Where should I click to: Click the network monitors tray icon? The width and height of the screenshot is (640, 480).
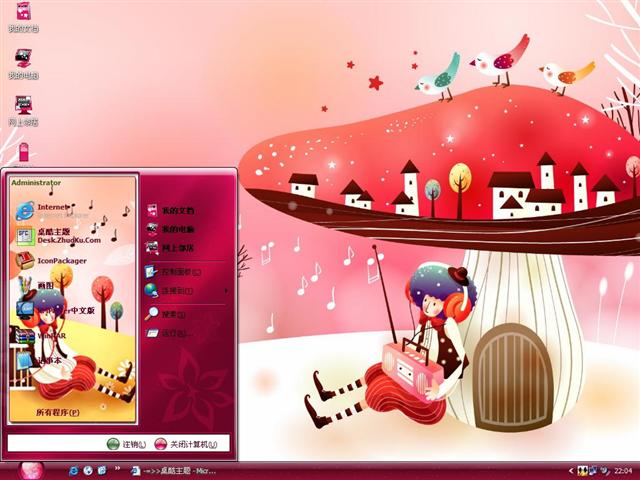(x=593, y=471)
